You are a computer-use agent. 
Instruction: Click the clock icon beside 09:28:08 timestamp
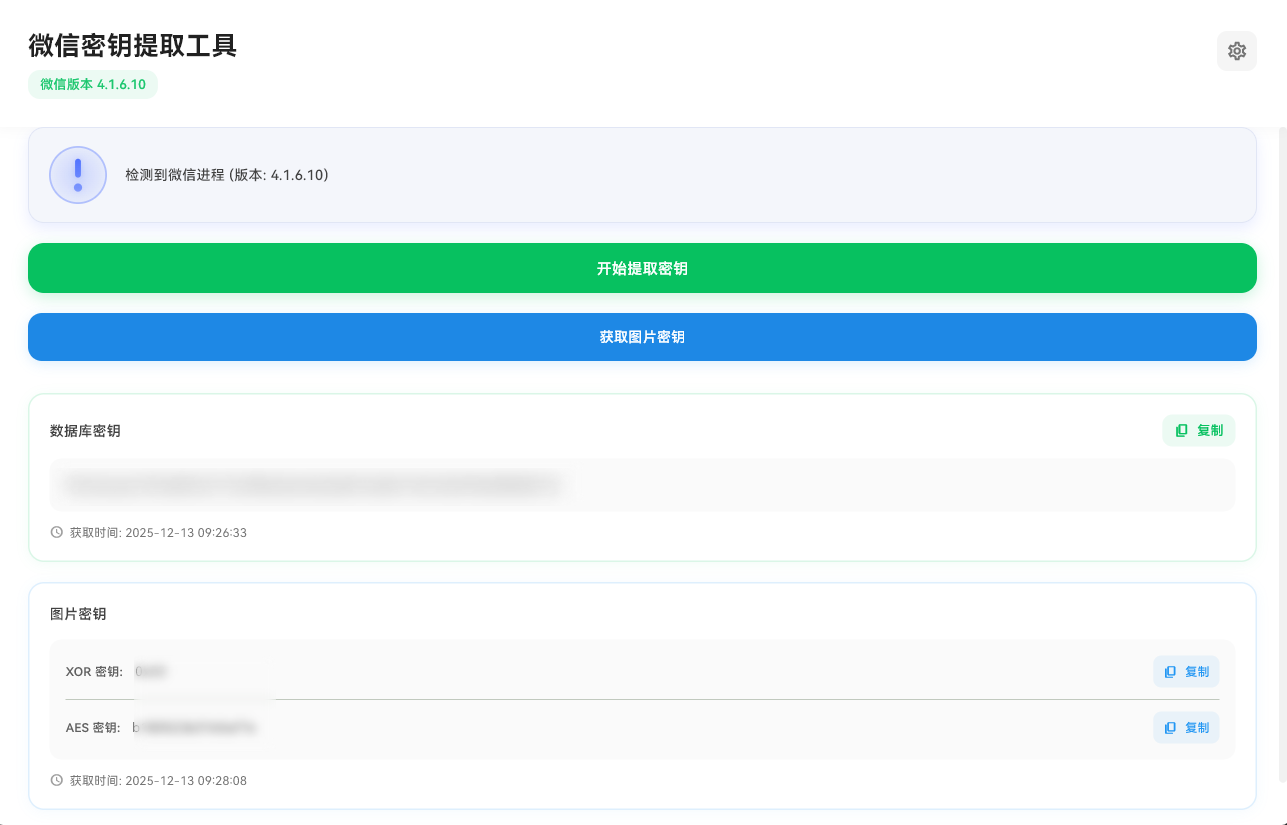pos(56,781)
